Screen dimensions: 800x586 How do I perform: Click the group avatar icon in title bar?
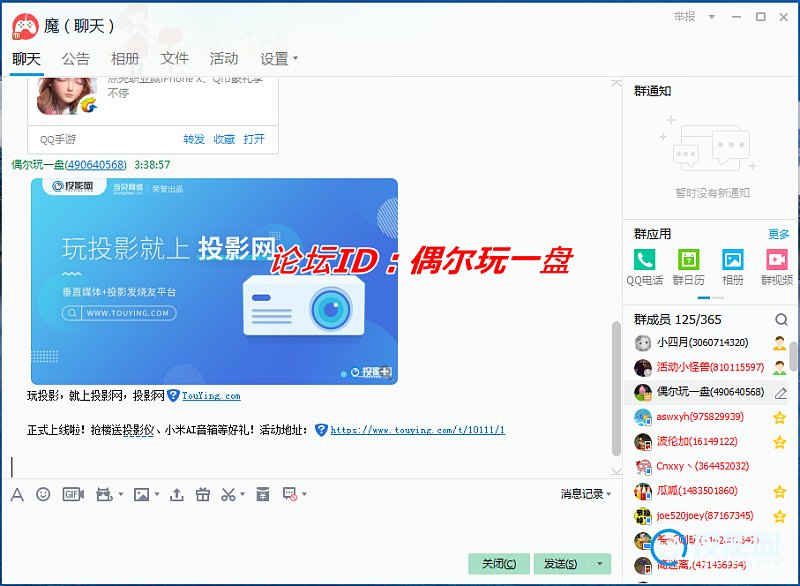(x=25, y=27)
